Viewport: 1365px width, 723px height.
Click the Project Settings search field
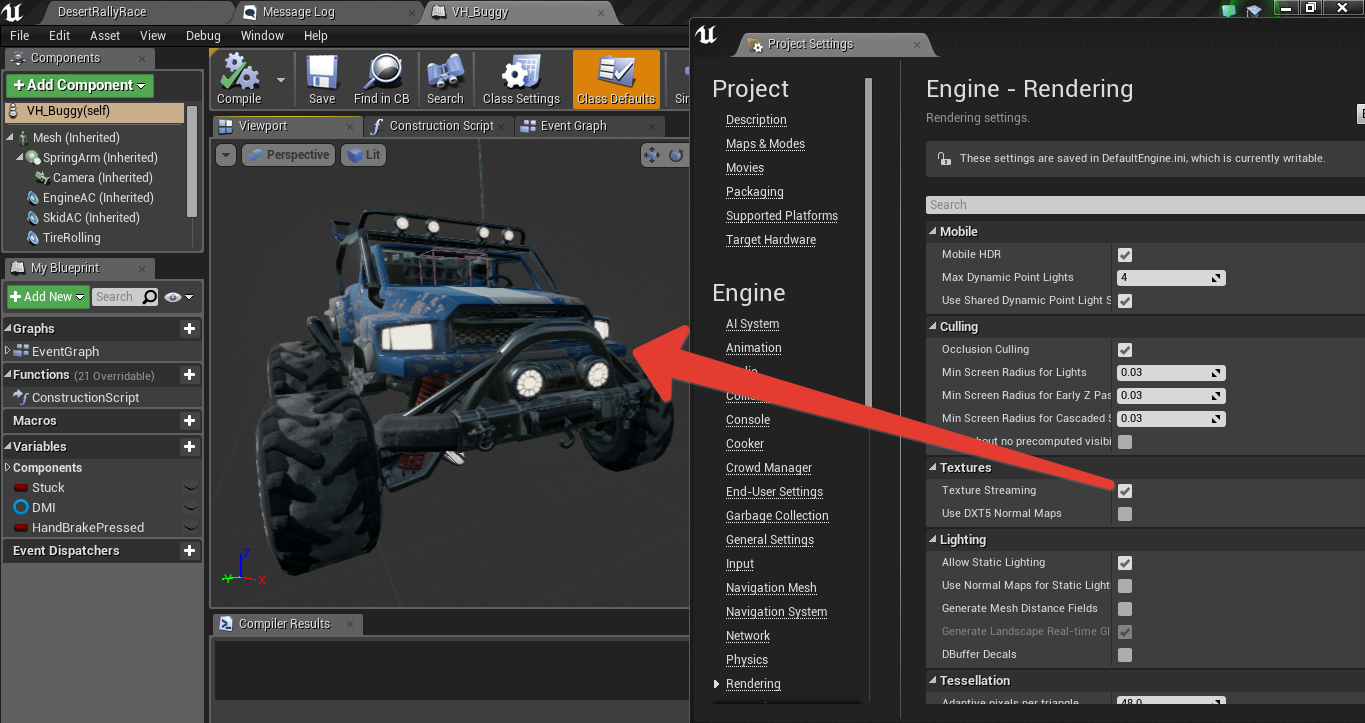click(1145, 205)
